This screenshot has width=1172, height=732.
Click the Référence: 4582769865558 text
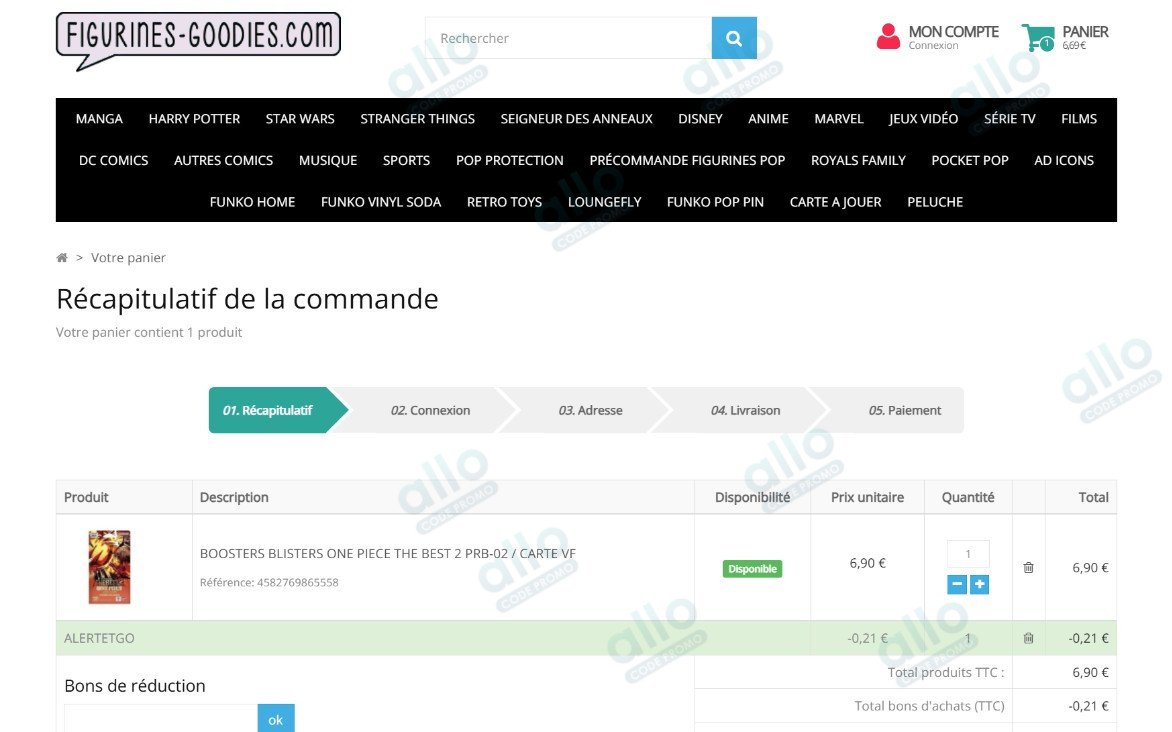coord(269,582)
